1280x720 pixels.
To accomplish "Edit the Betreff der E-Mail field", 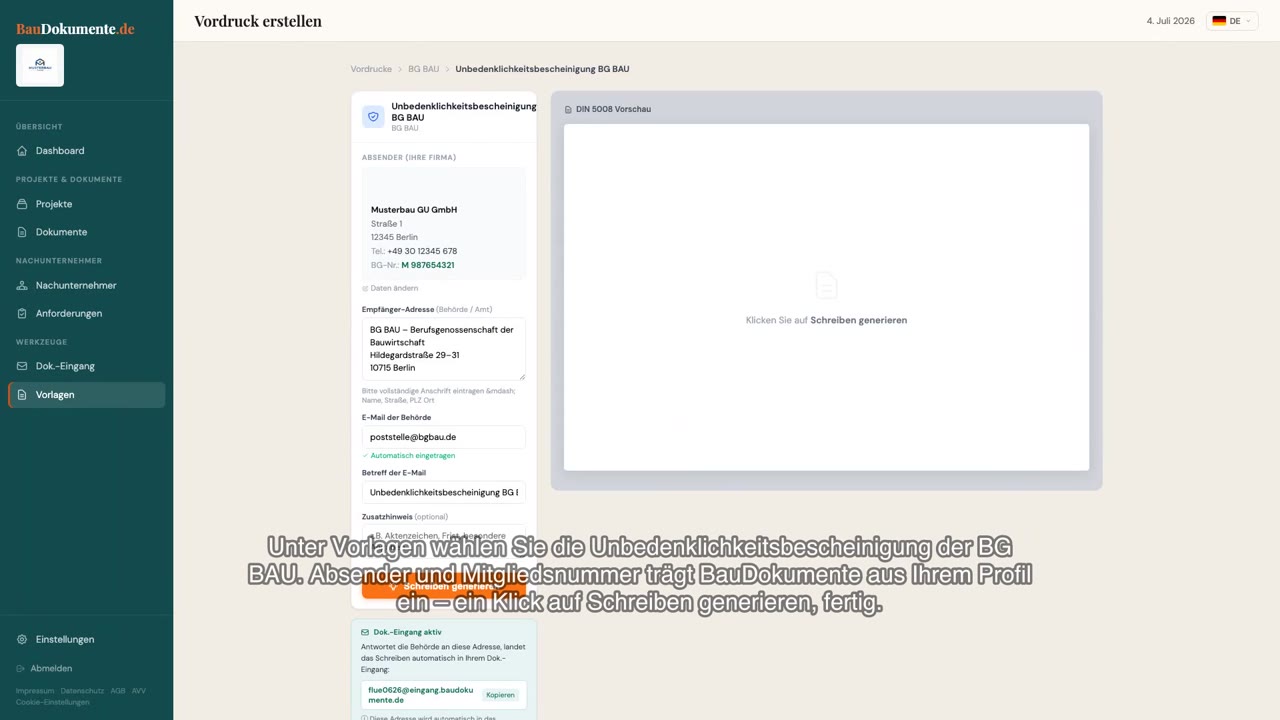I will point(444,492).
